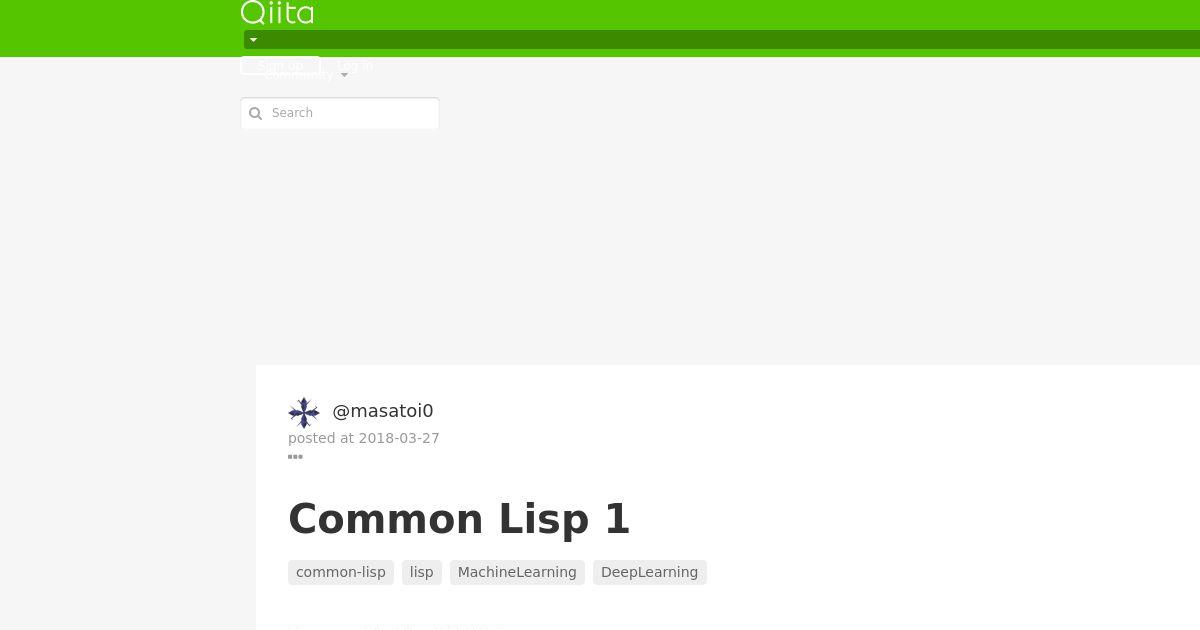Open the three-dot article options menu
1200x630 pixels.
(x=295, y=457)
